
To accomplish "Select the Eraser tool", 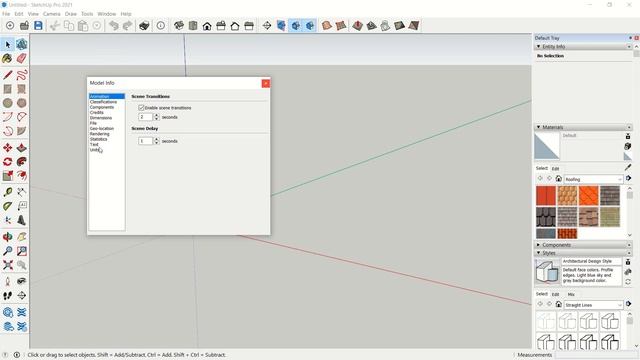I will pos(22,59).
